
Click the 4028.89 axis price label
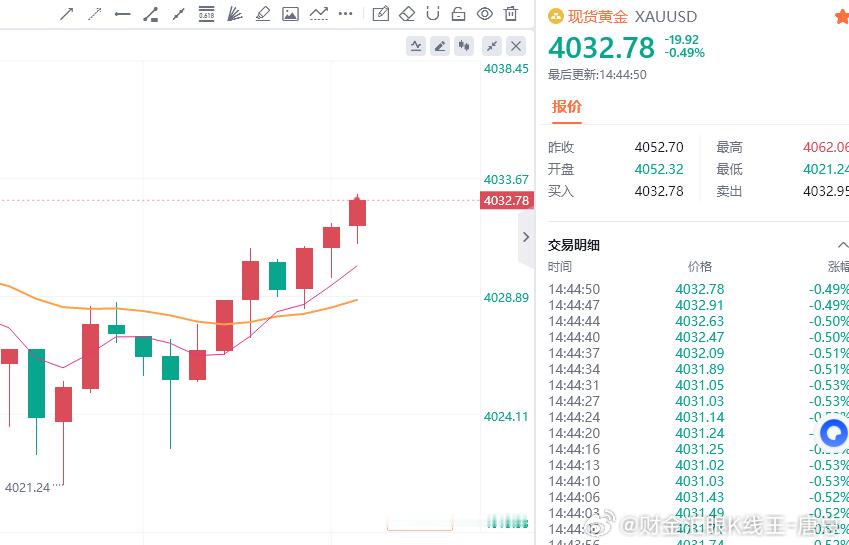pos(506,298)
